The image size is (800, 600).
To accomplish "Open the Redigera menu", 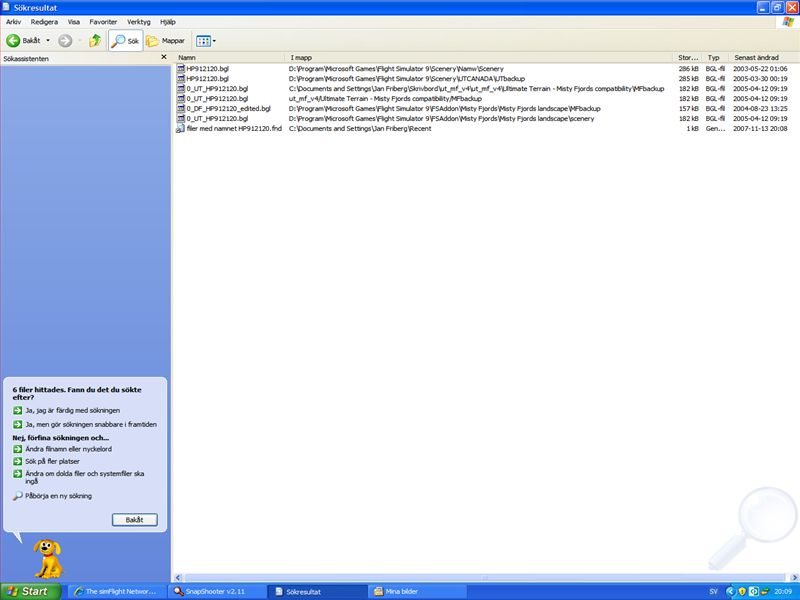I will point(44,22).
